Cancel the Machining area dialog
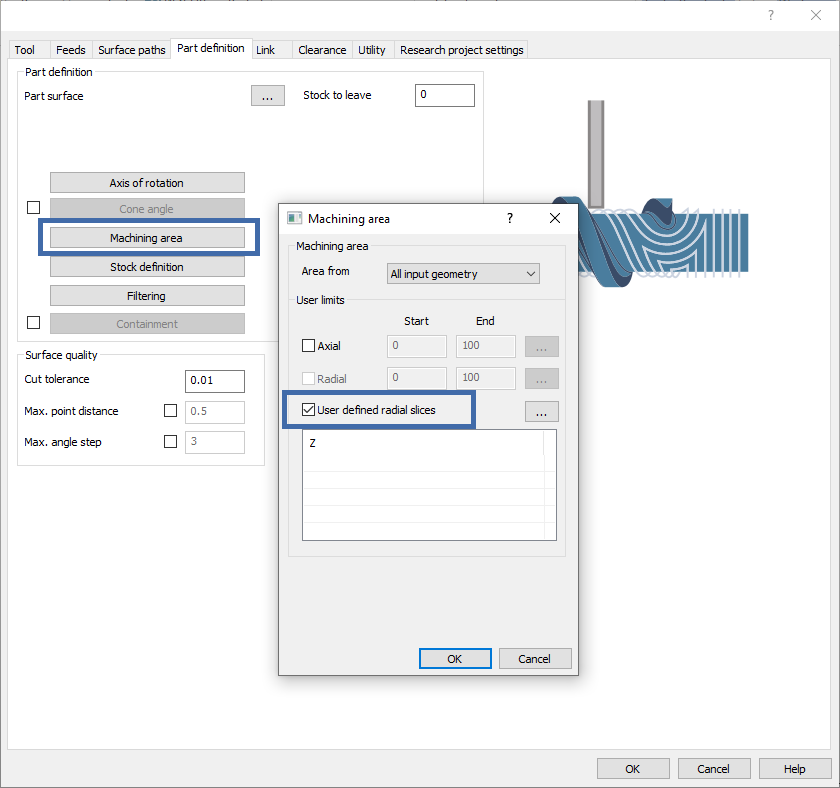Screen dimensions: 840x788 [535, 659]
